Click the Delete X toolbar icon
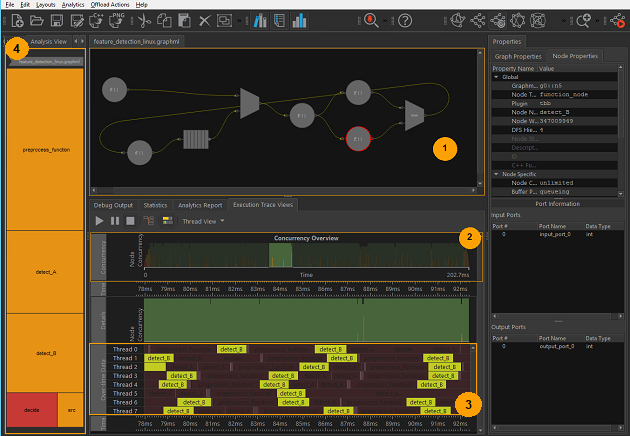This screenshot has width=630, height=436. point(204,20)
